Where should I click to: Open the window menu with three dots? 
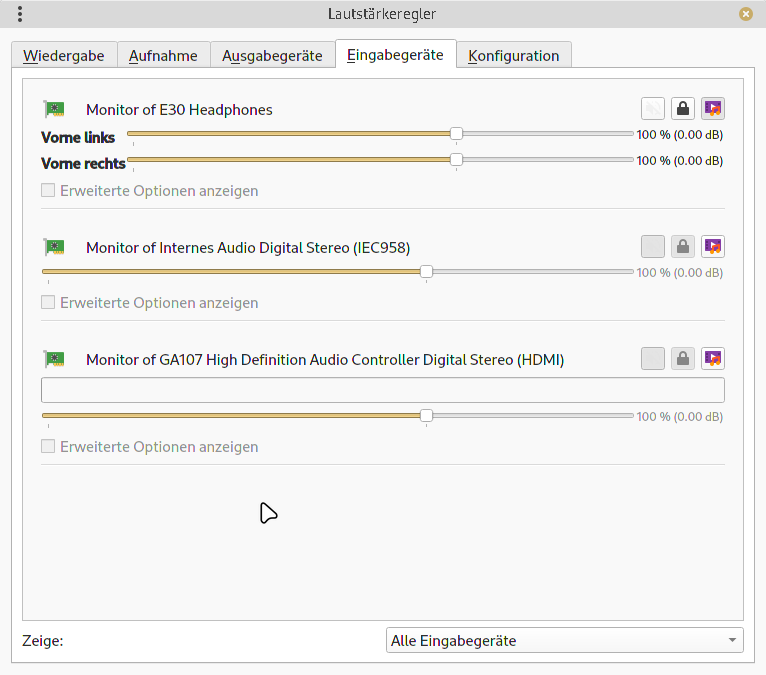click(x=20, y=14)
